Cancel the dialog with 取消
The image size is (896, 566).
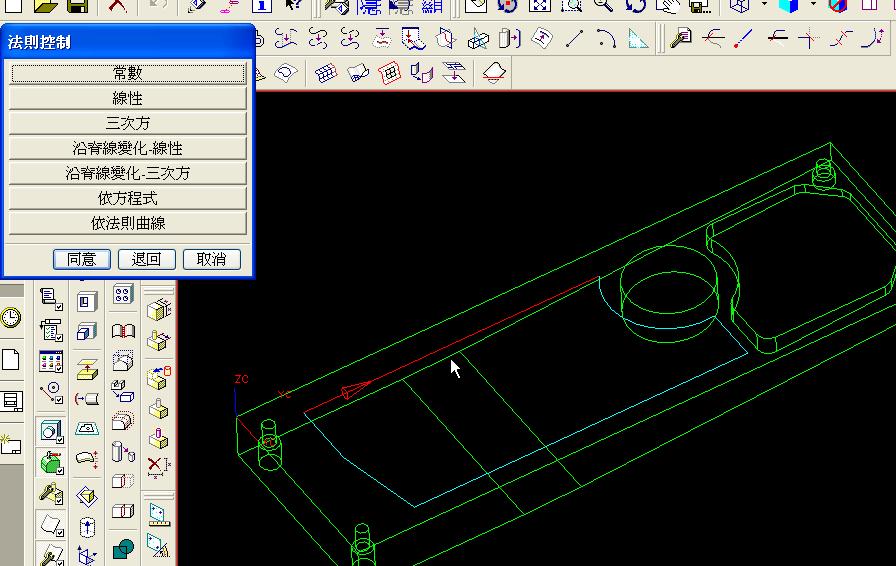coord(211,259)
